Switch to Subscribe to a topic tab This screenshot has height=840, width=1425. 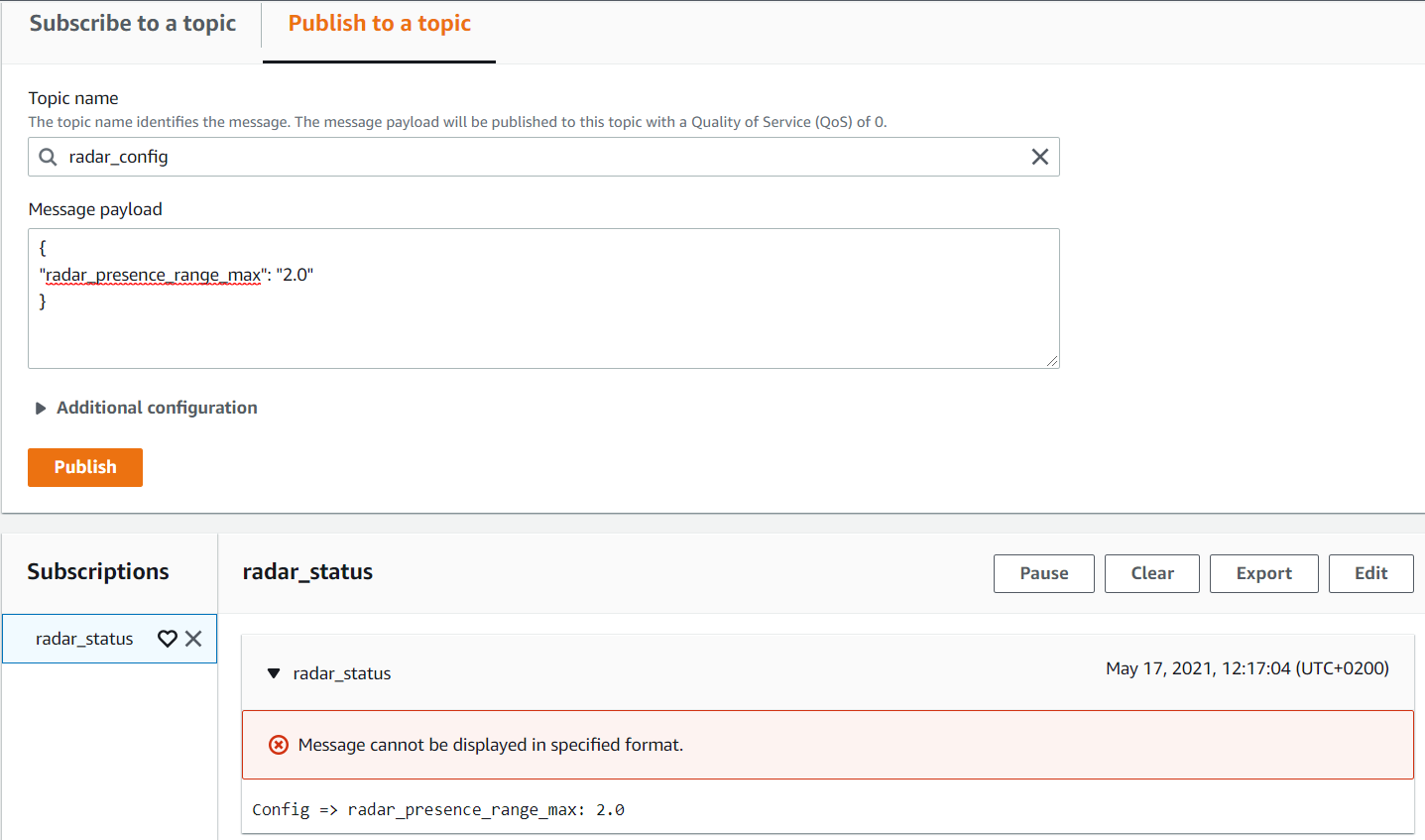point(133,24)
